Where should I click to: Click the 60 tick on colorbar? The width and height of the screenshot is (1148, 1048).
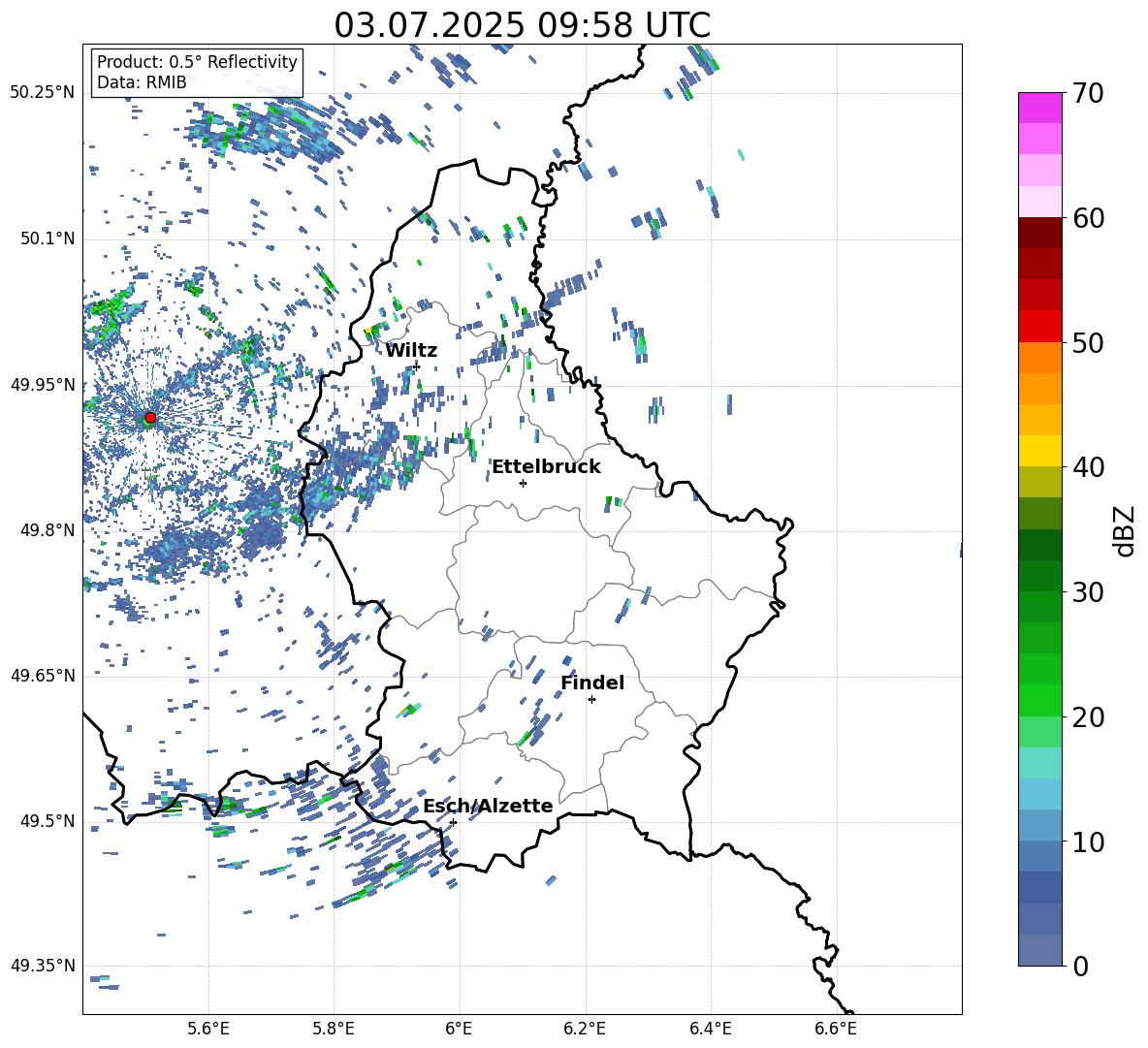point(1089,218)
